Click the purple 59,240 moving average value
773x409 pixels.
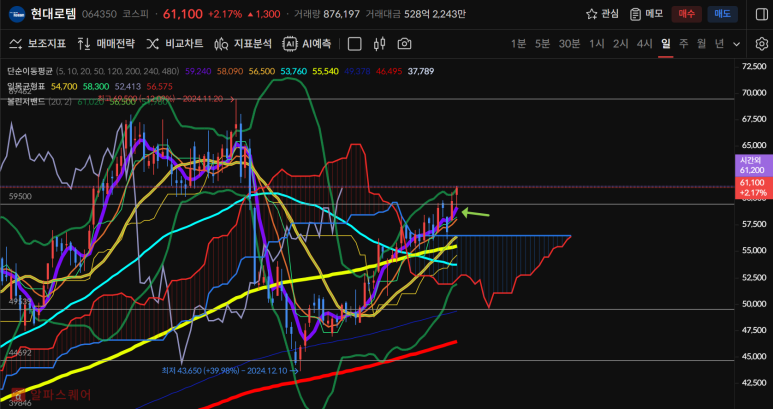tap(198, 71)
